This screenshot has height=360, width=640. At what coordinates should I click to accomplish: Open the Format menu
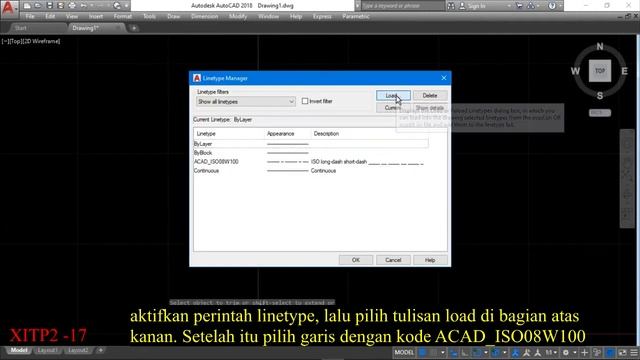click(122, 16)
